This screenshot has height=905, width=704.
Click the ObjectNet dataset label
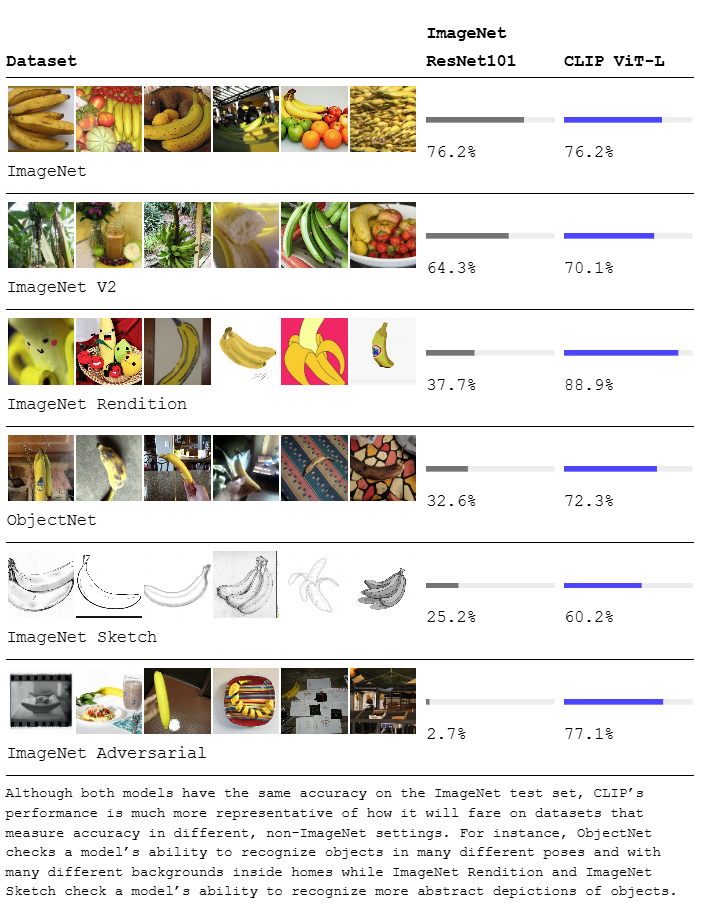click(52, 520)
